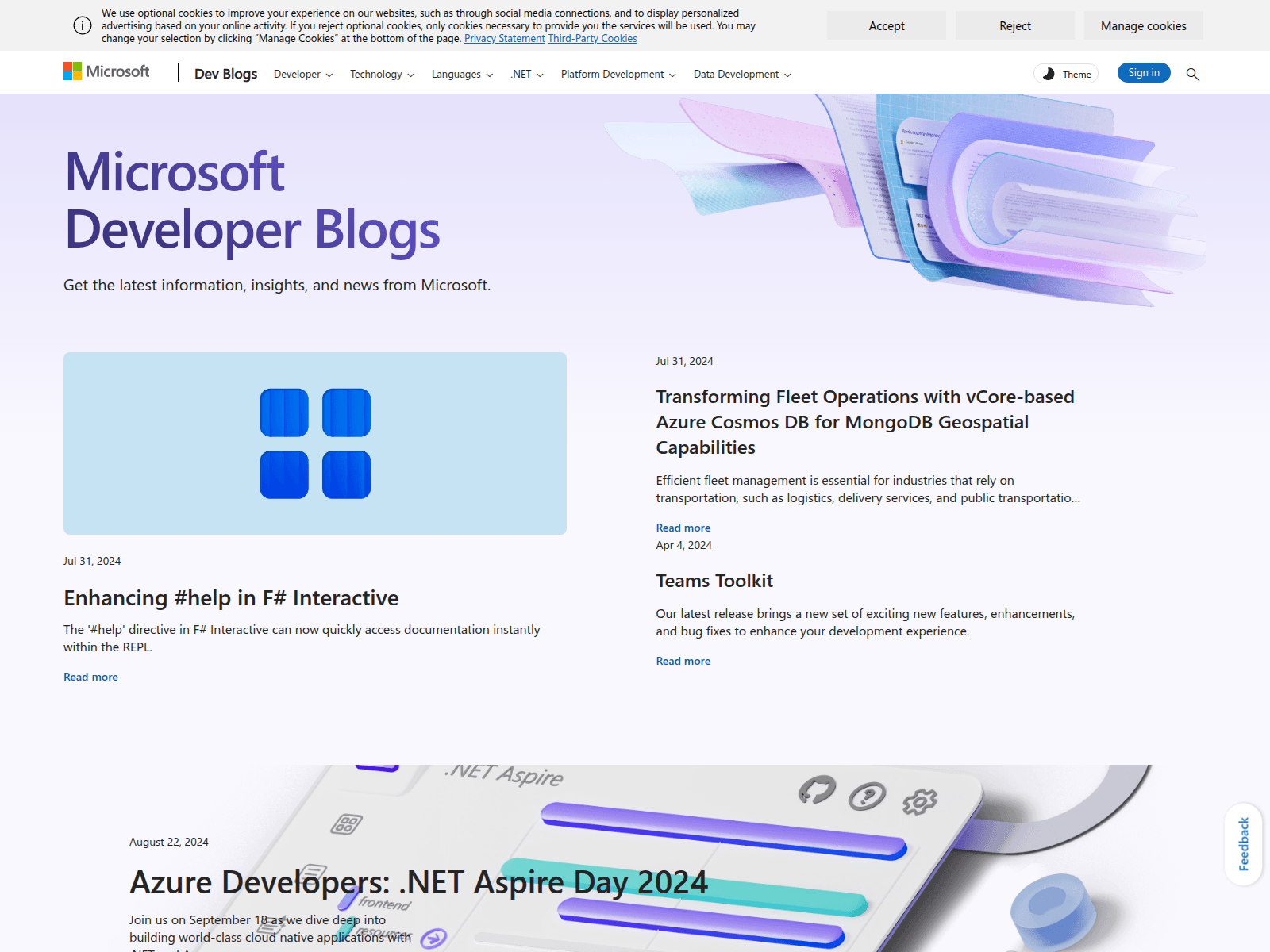Open the Transforming Fleet Operations article title
This screenshot has width=1270, height=952.
[x=865, y=422]
